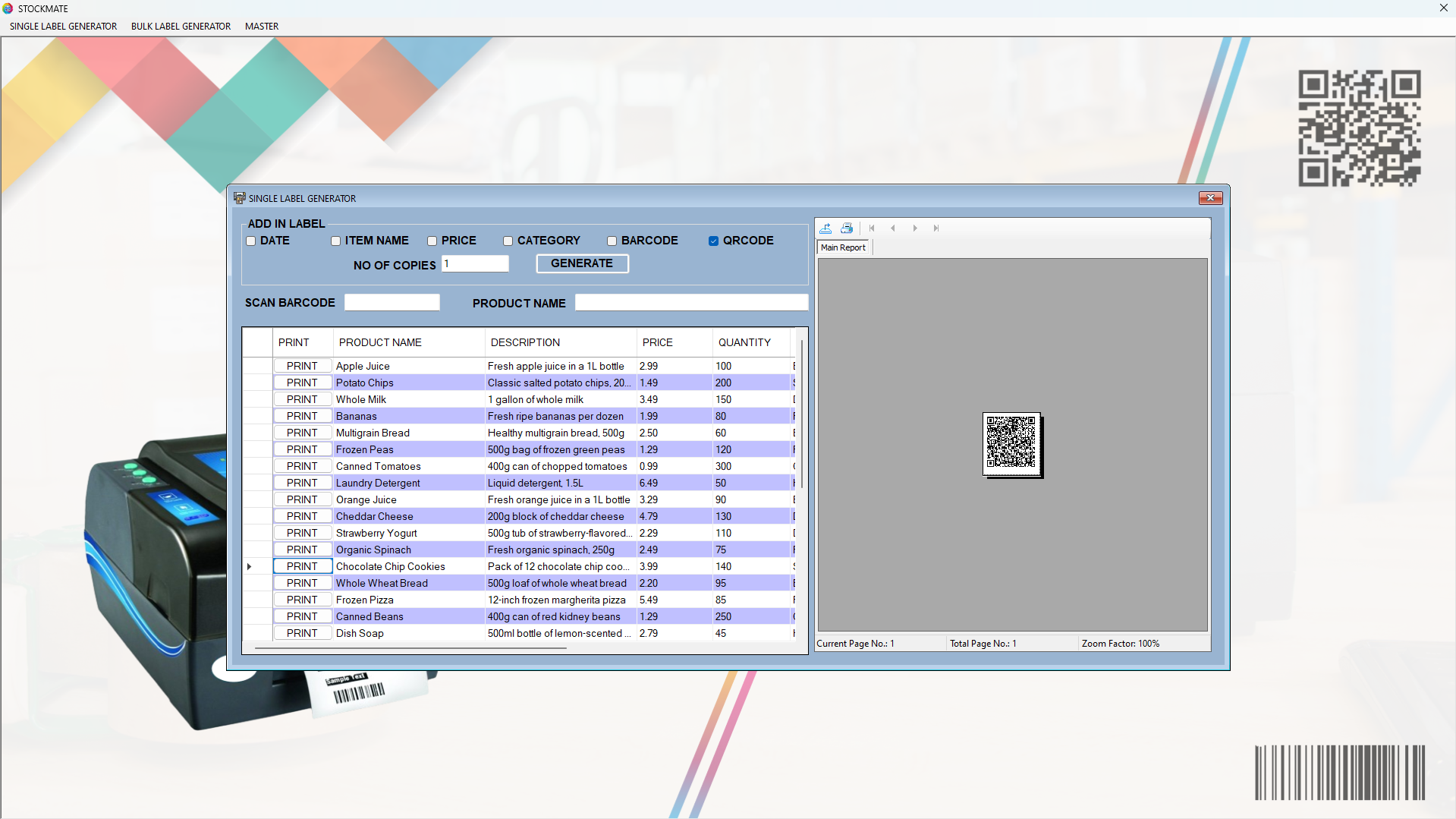This screenshot has height=819, width=1456.
Task: Click the vertical scrollbar of the product table
Action: coord(801,414)
